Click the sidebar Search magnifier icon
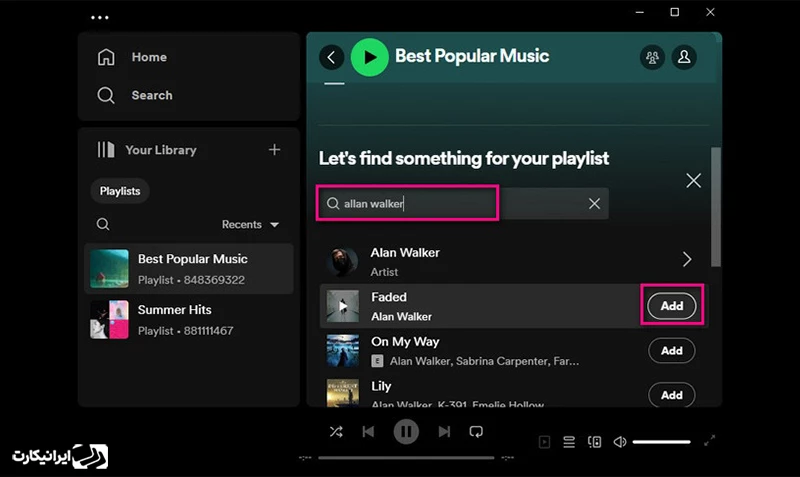This screenshot has height=477, width=800. coord(106,95)
